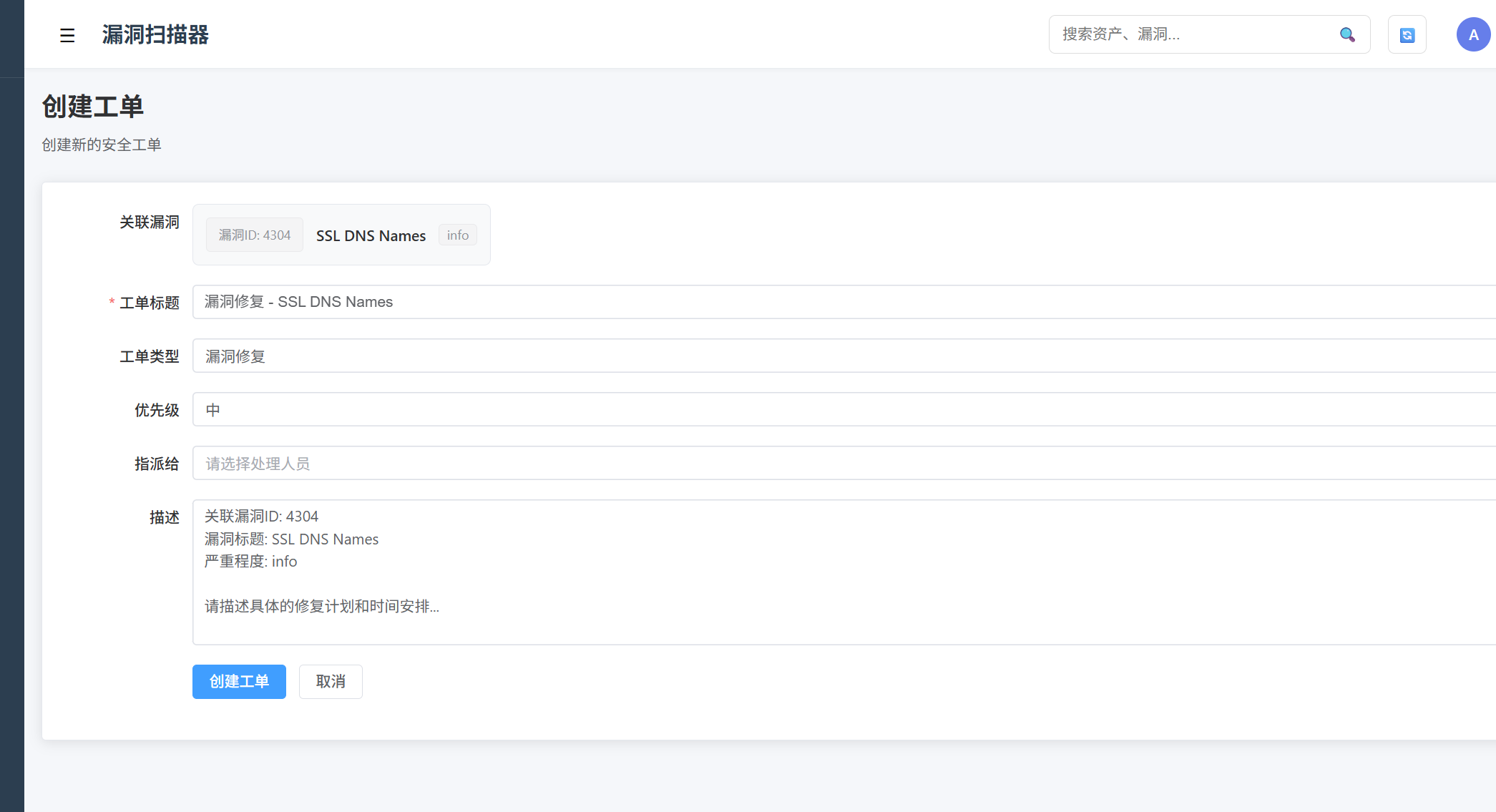
Task: Click the magnifier search icon
Action: coord(1347,34)
